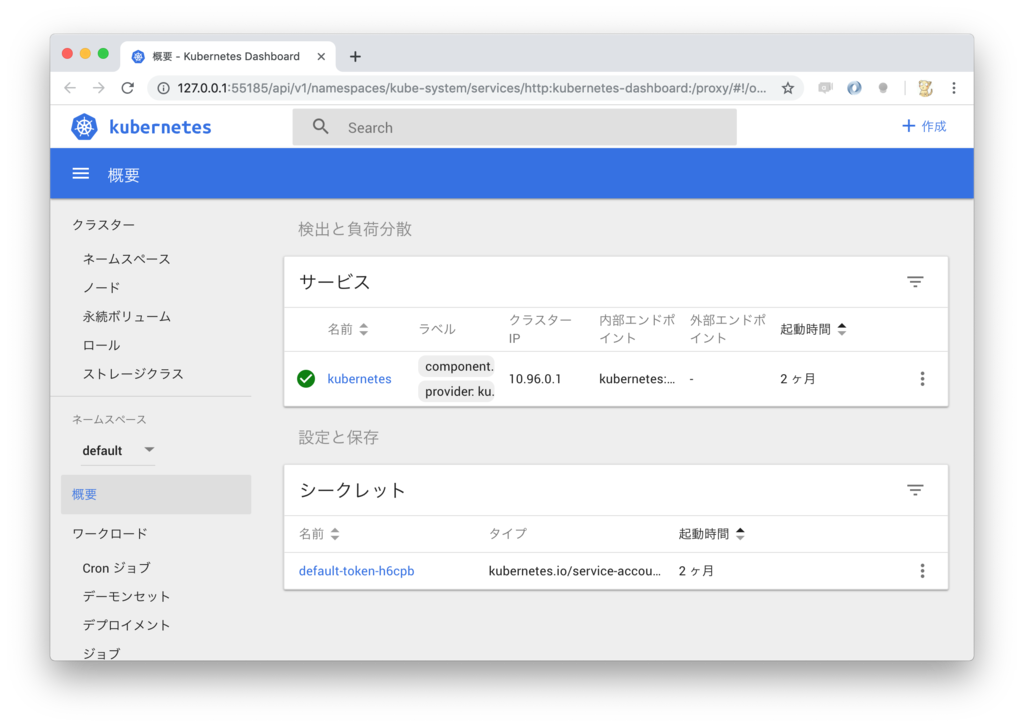This screenshot has width=1024, height=727.
Task: Click the site info icon in address bar
Action: click(163, 88)
